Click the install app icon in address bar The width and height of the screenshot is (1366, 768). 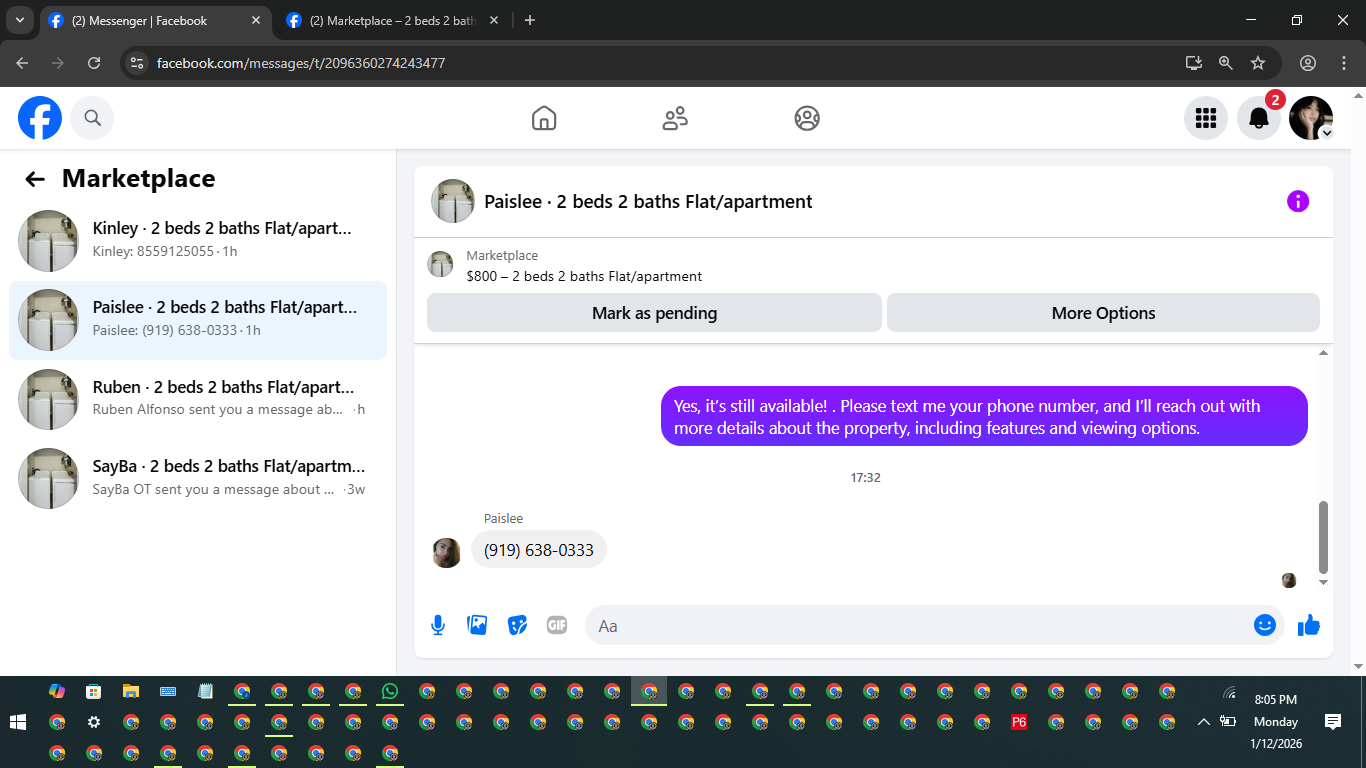[x=1194, y=63]
